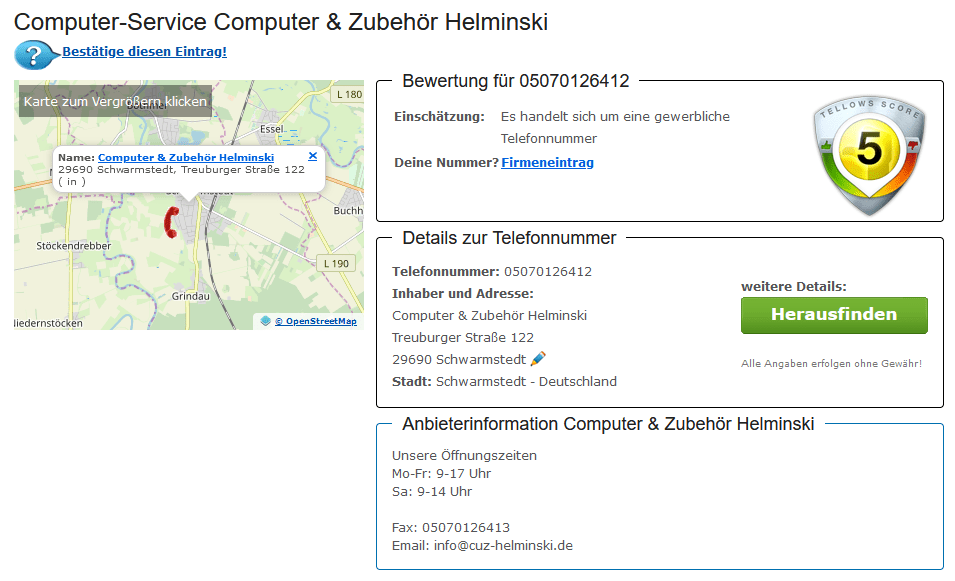Open 'Computer & Zubehör Helminski' link in map popup

click(x=186, y=157)
